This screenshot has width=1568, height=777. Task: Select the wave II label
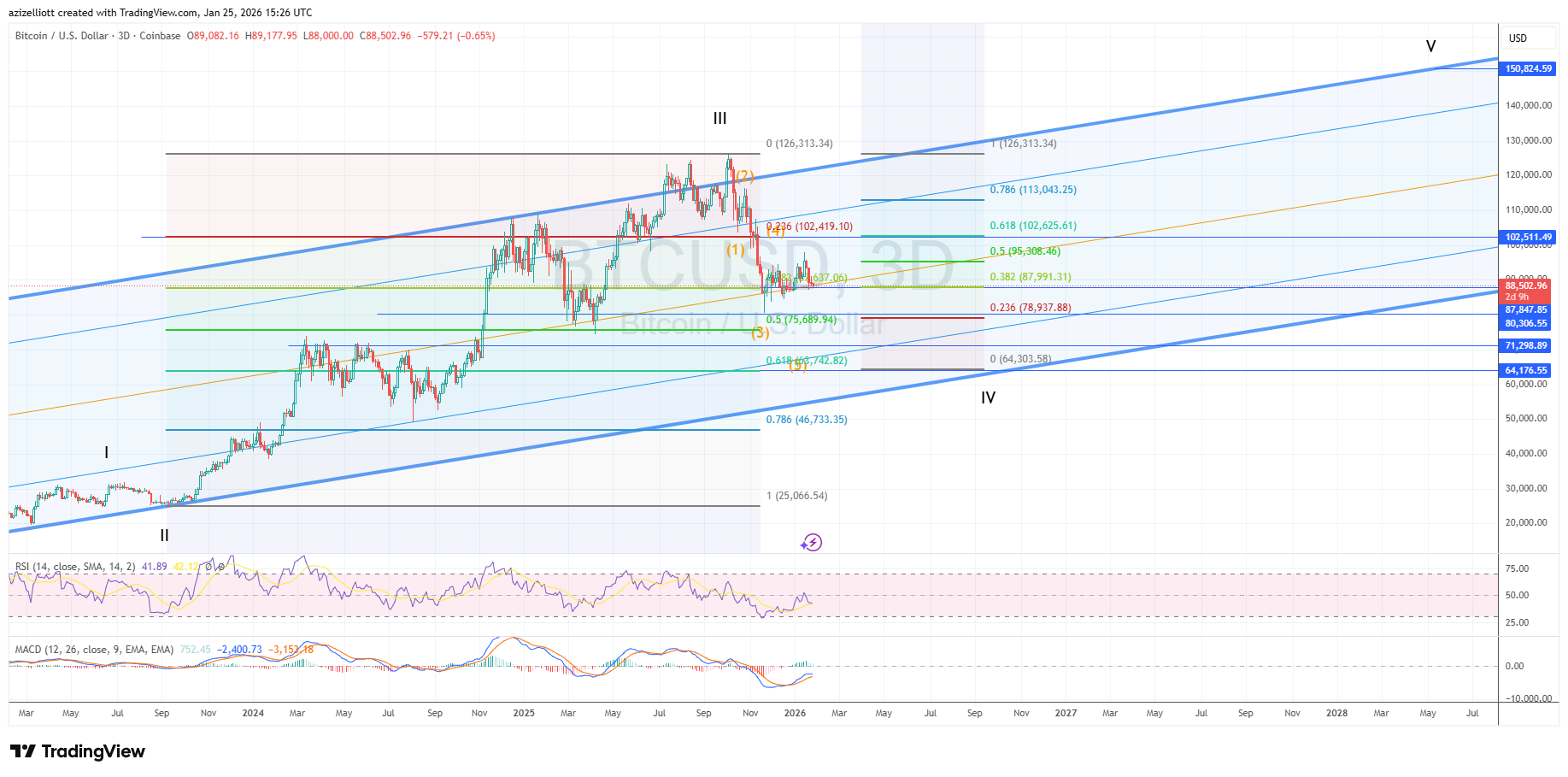(x=164, y=536)
